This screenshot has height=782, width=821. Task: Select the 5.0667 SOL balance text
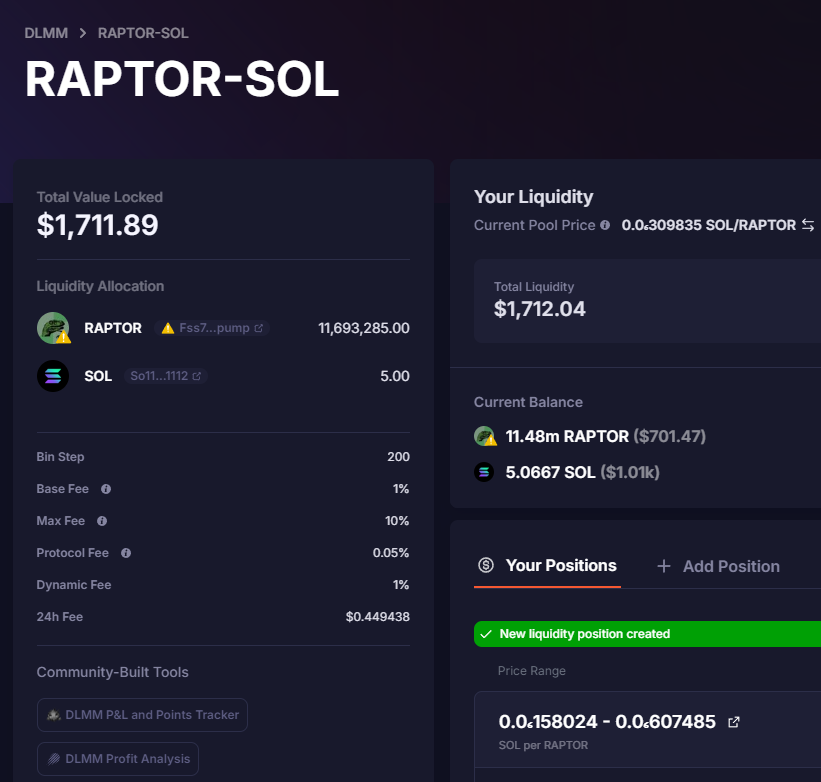[x=550, y=472]
